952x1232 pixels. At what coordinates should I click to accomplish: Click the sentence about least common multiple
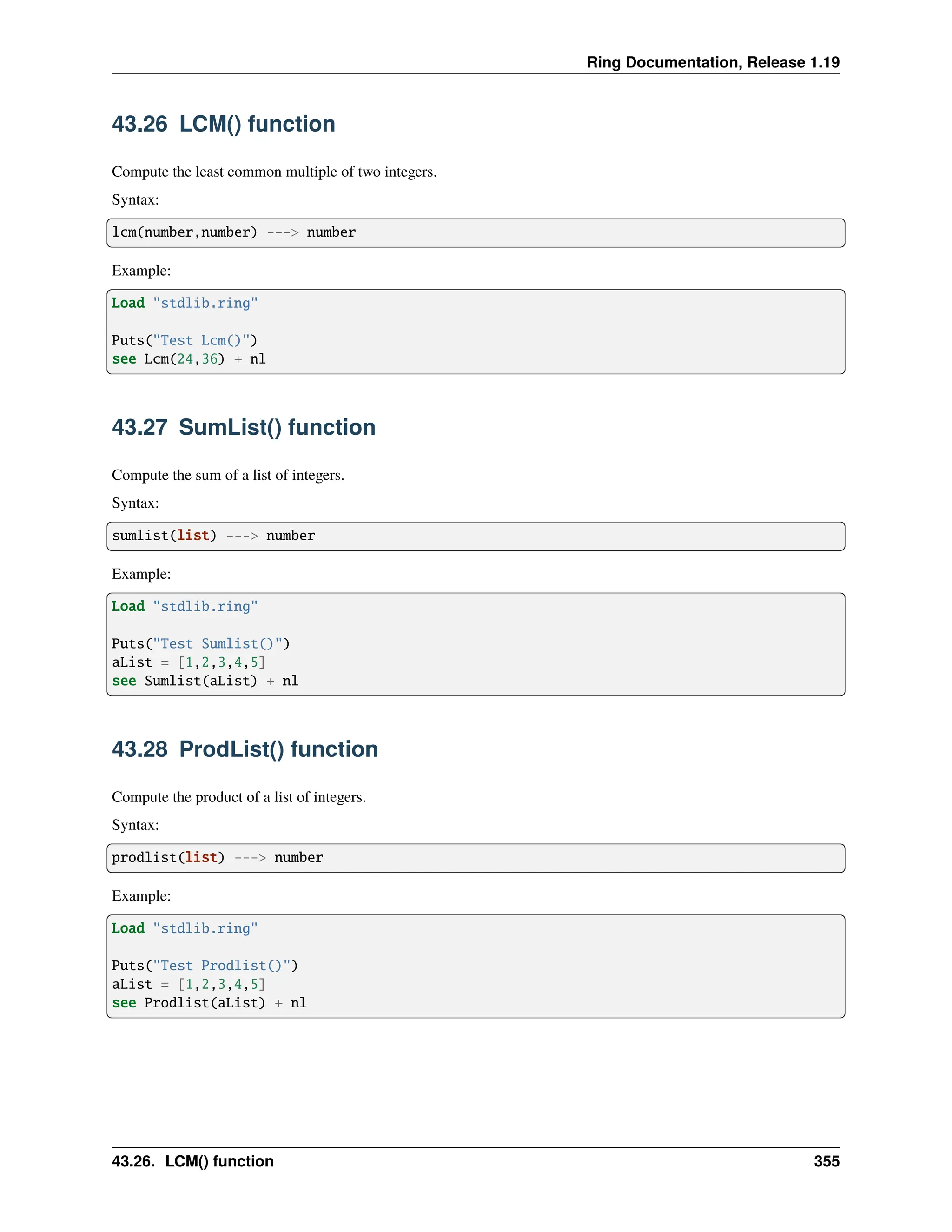(274, 172)
